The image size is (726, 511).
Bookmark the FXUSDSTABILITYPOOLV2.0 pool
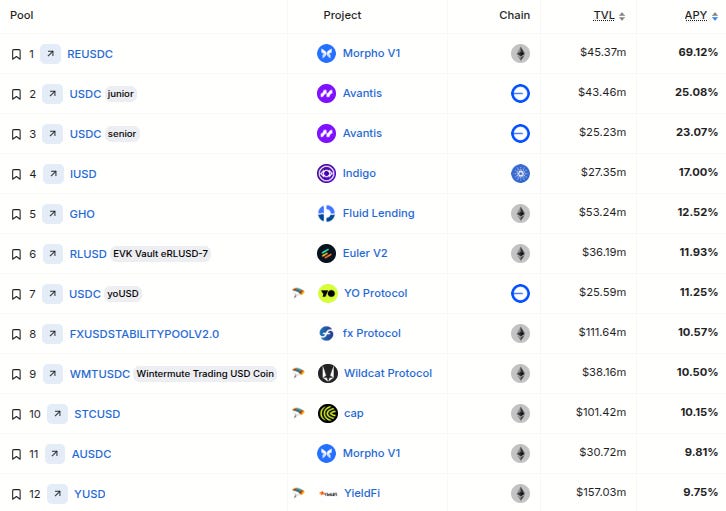coord(16,334)
